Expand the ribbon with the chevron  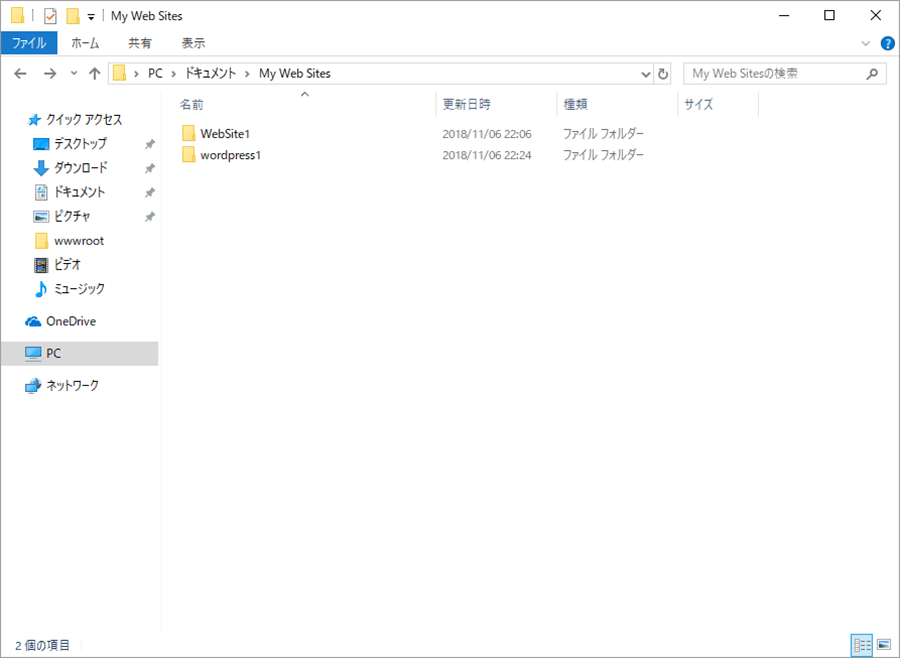click(866, 43)
